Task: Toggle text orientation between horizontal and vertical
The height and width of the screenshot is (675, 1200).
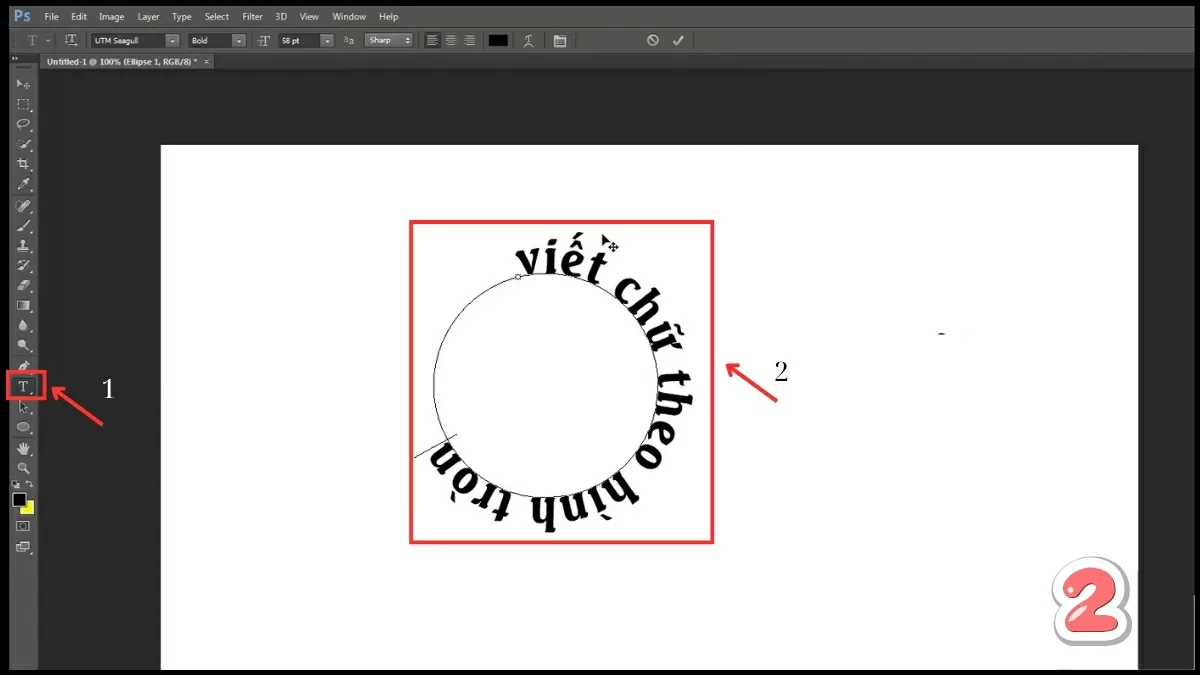Action: (x=71, y=40)
